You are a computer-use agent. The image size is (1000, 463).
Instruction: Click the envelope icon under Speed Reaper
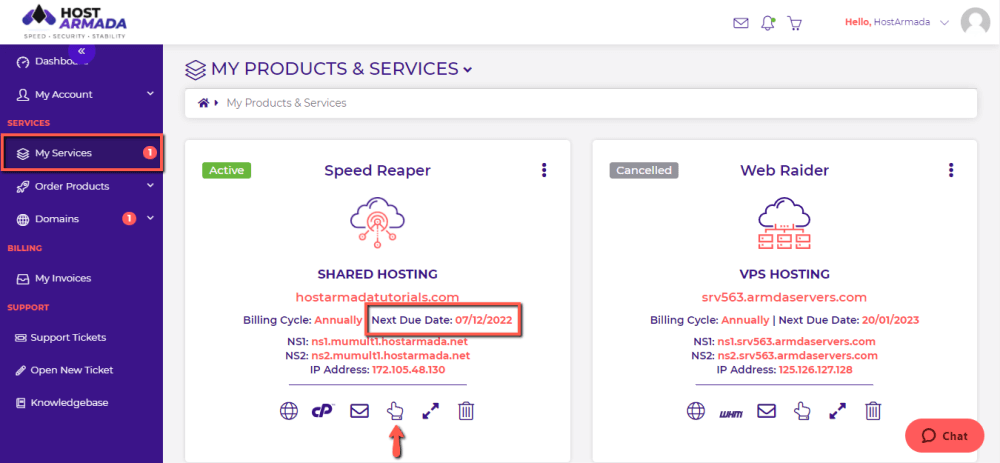point(359,411)
